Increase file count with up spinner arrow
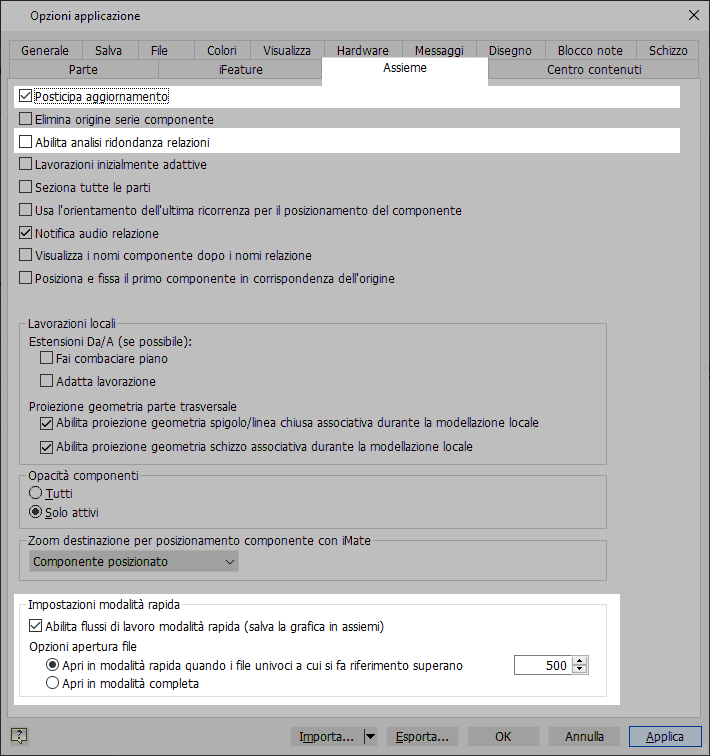This screenshot has height=756, width=710. (x=579, y=661)
